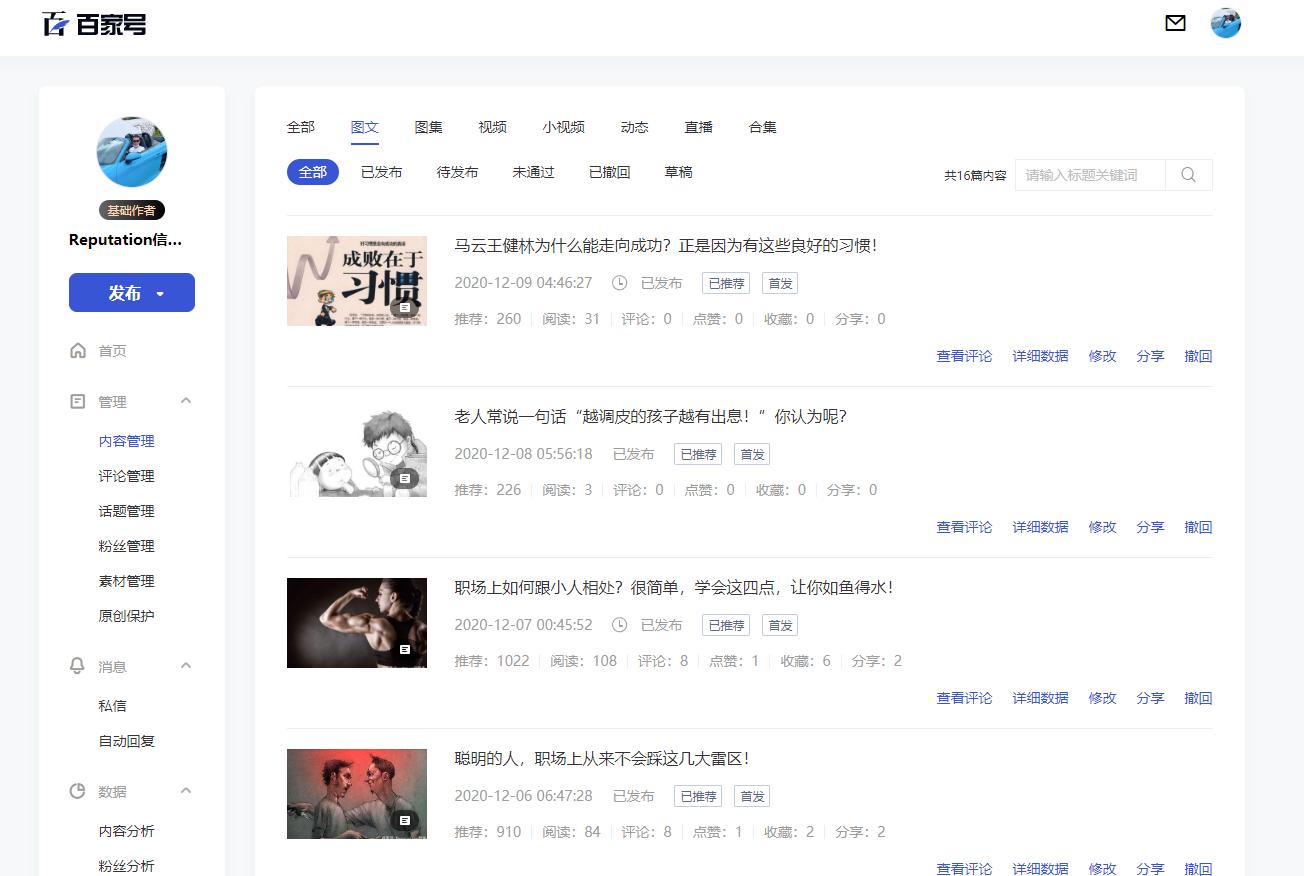Click the home icon beside 首页
Image resolution: width=1304 pixels, height=876 pixels.
click(78, 351)
